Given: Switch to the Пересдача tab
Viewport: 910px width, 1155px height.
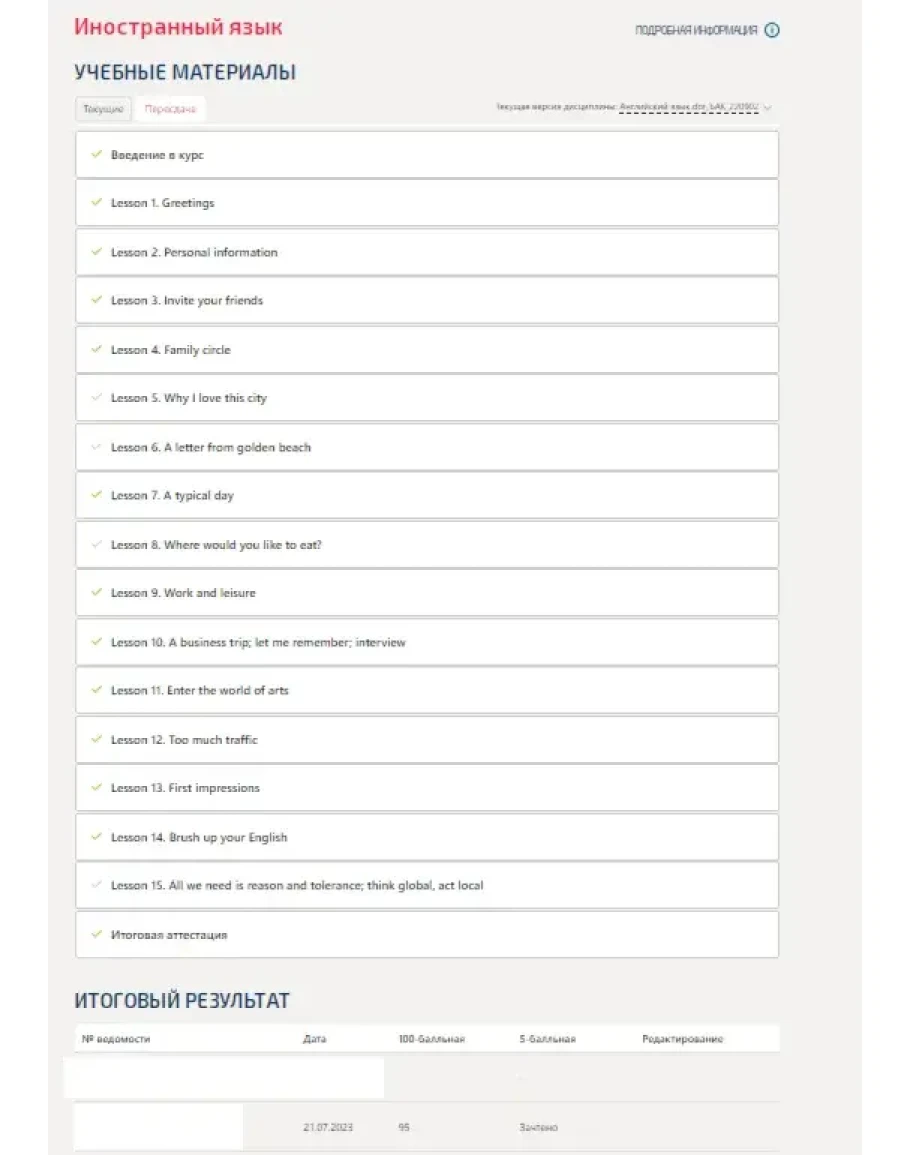Looking at the screenshot, I should 170,109.
